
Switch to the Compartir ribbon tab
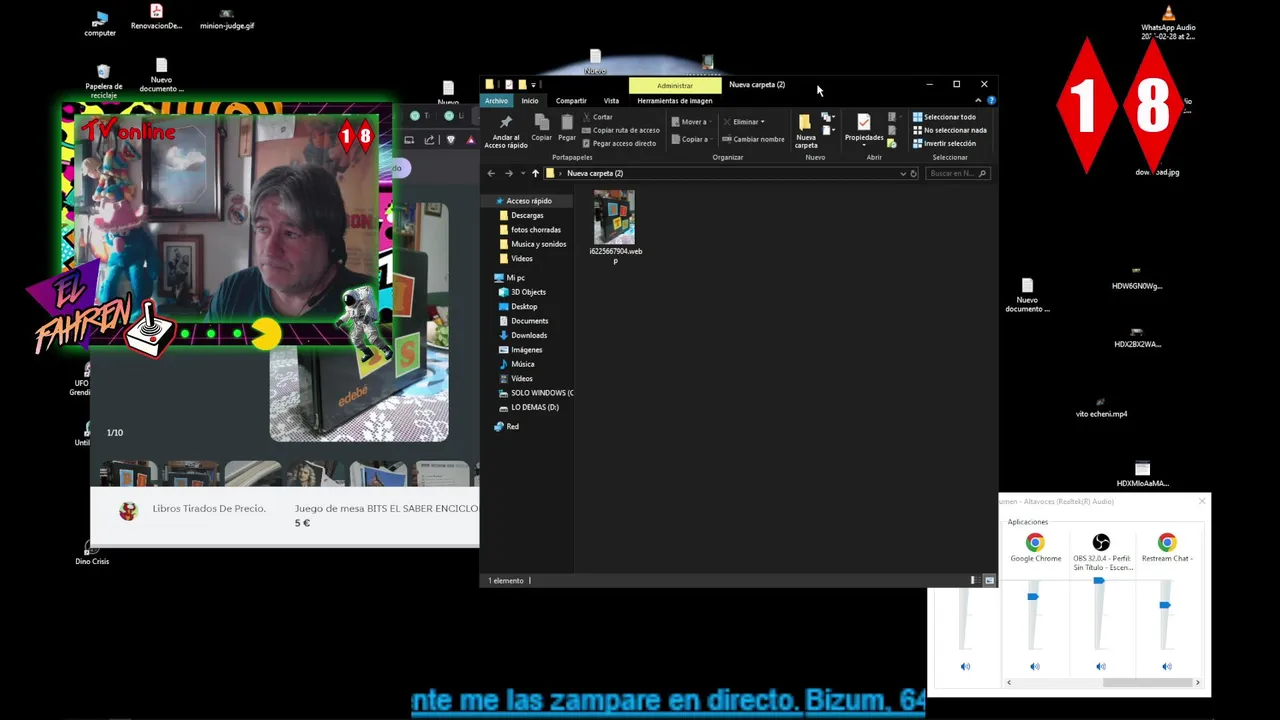571,100
